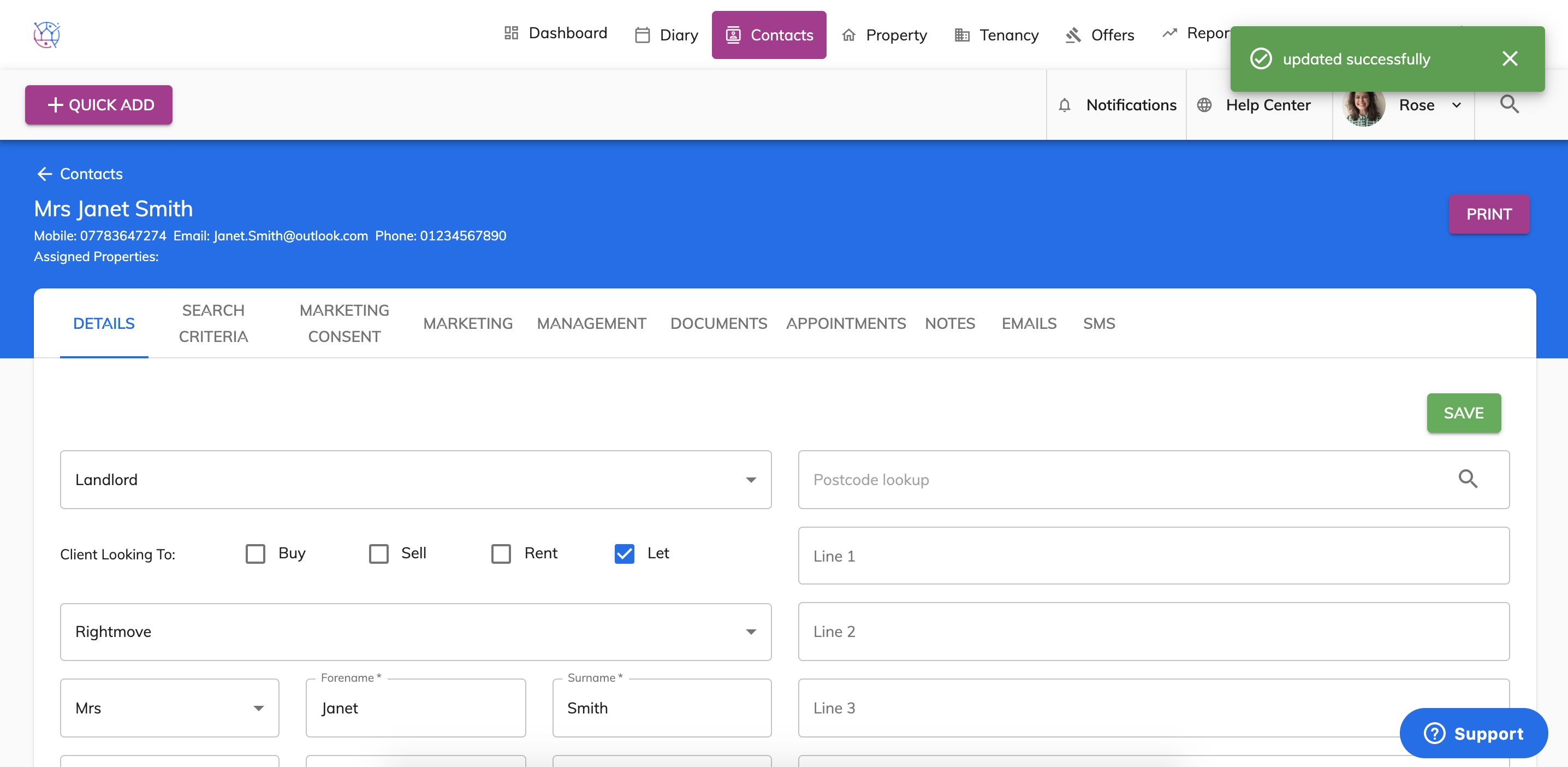The image size is (1568, 767).
Task: Click the app logo icon
Action: [46, 34]
